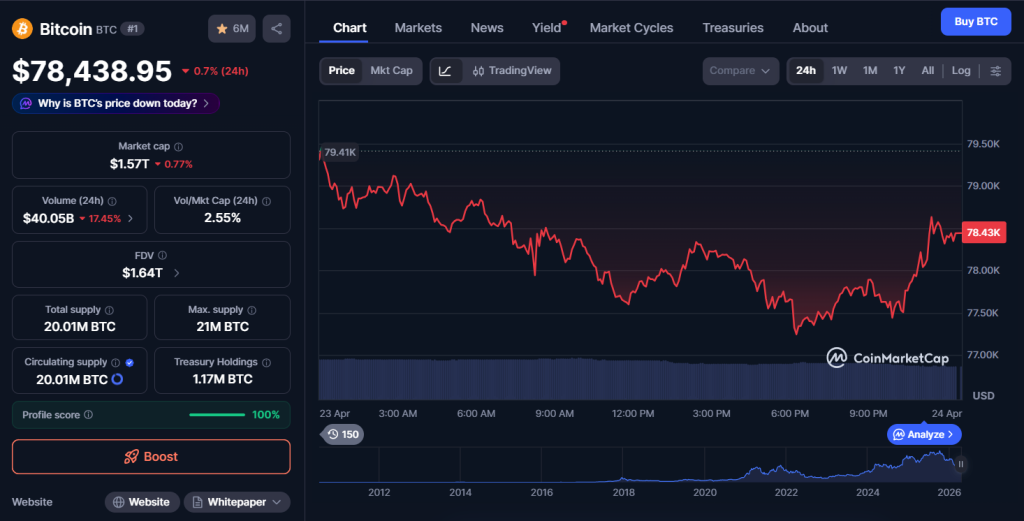1024x521 pixels.
Task: Switch to the Treasuries tab
Action: [x=732, y=28]
